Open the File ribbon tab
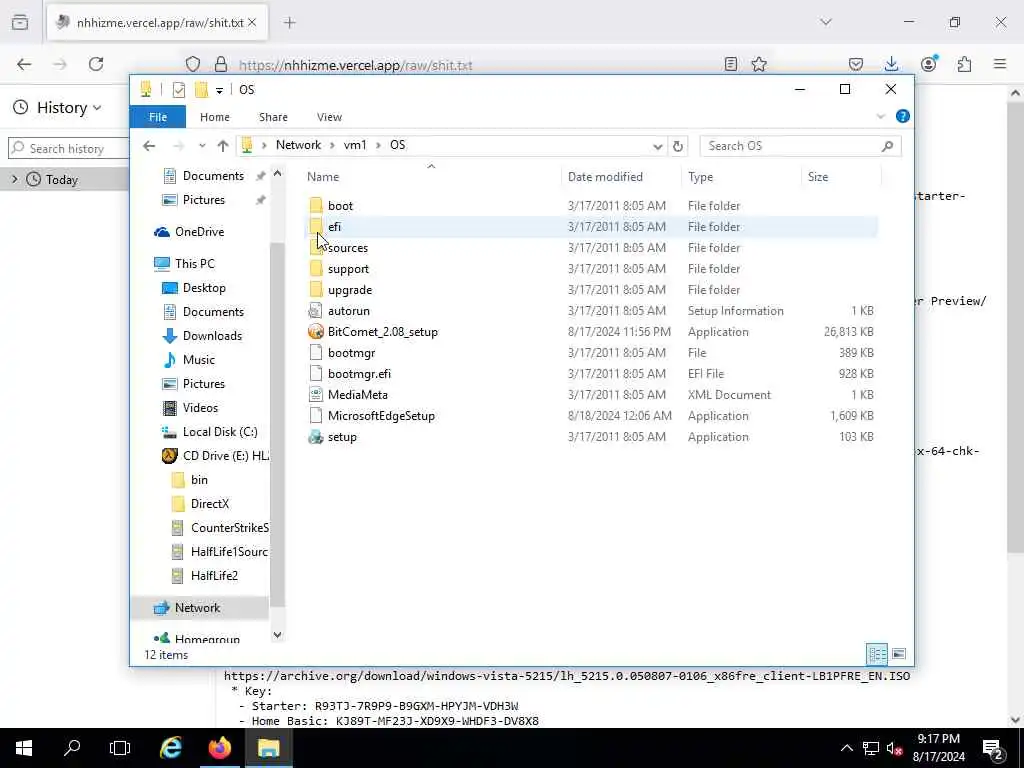Viewport: 1024px width, 768px height. 157,117
